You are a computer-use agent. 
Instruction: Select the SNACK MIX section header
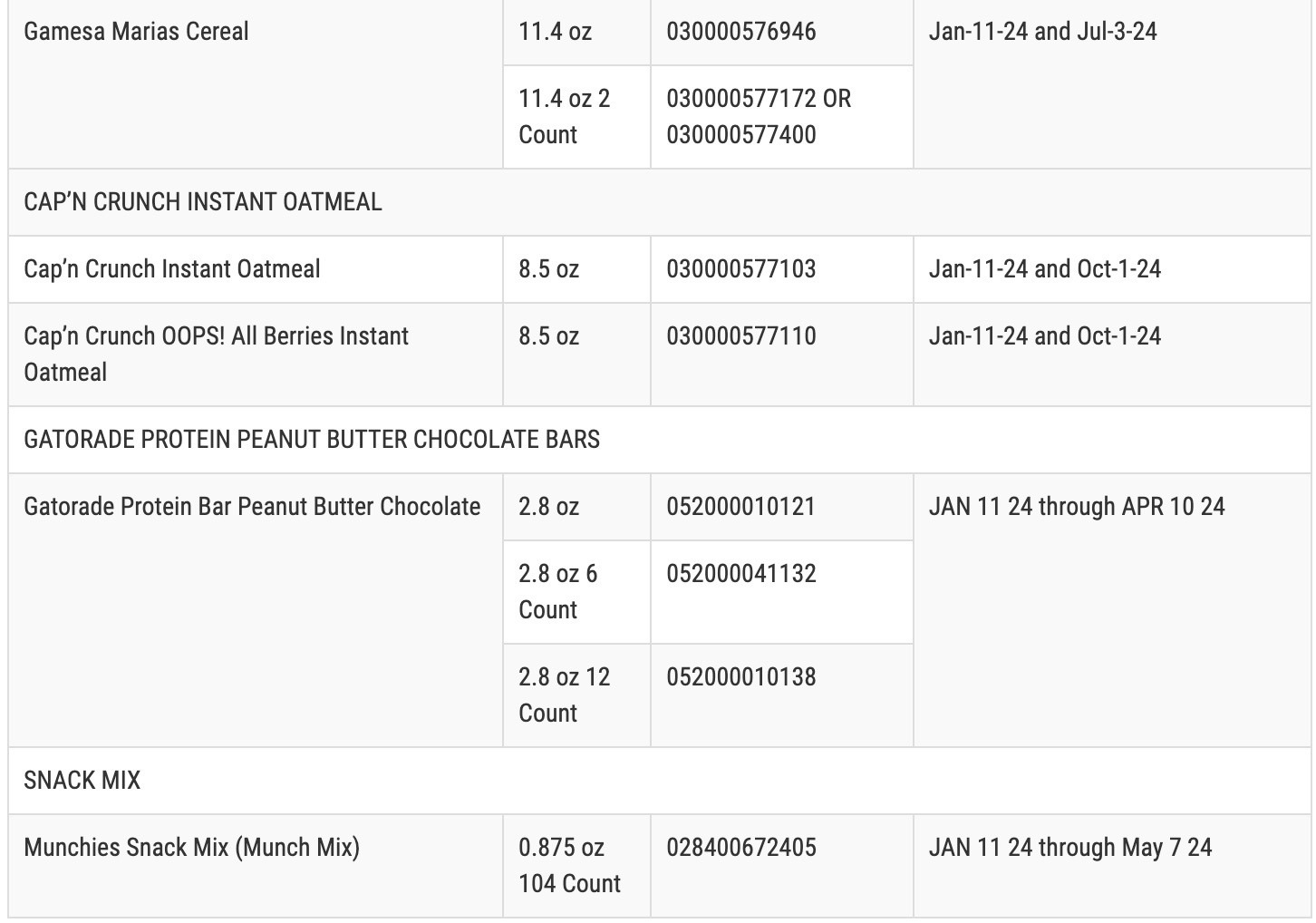[x=82, y=781]
